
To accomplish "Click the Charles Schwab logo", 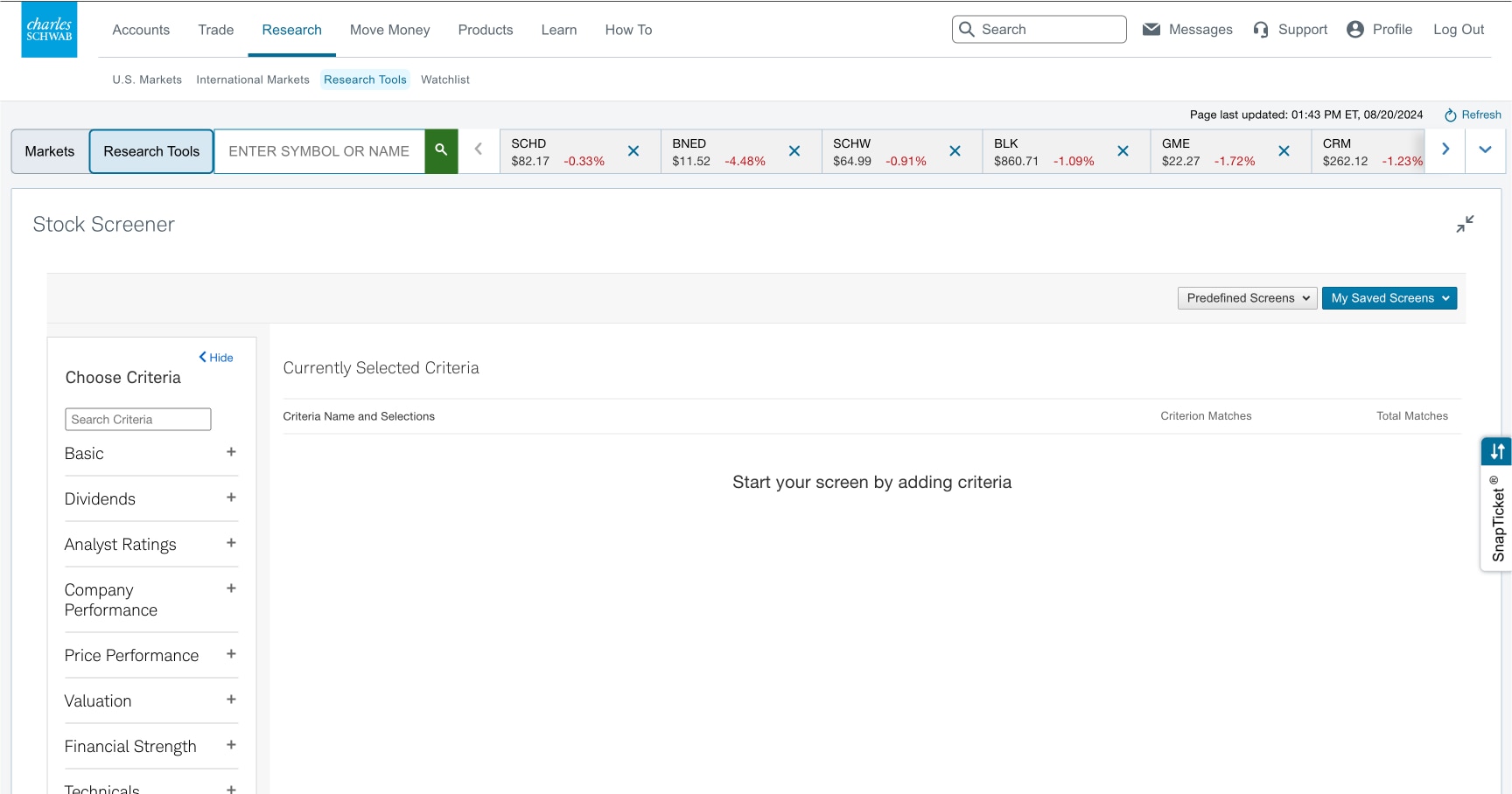I will tap(49, 30).
